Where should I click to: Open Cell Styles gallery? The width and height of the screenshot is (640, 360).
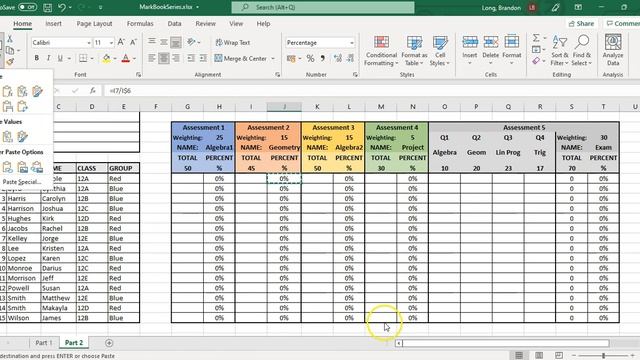pos(440,51)
